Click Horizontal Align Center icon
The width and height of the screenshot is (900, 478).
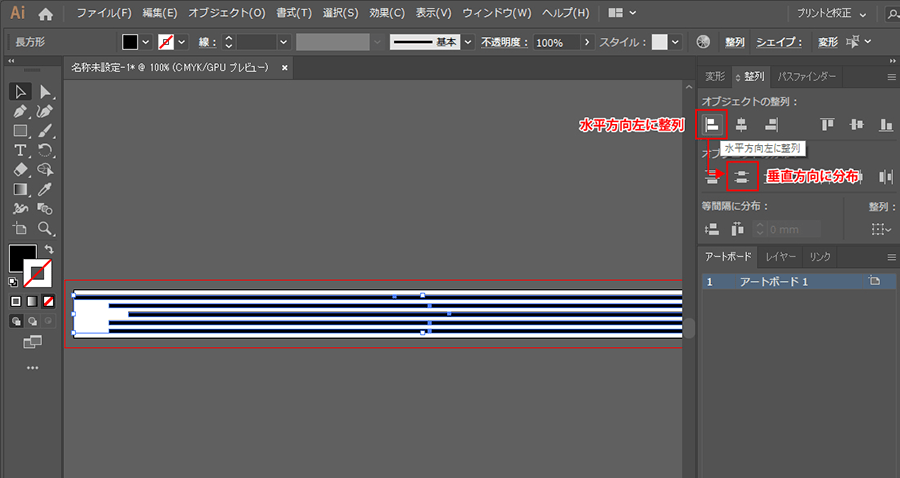(741, 125)
